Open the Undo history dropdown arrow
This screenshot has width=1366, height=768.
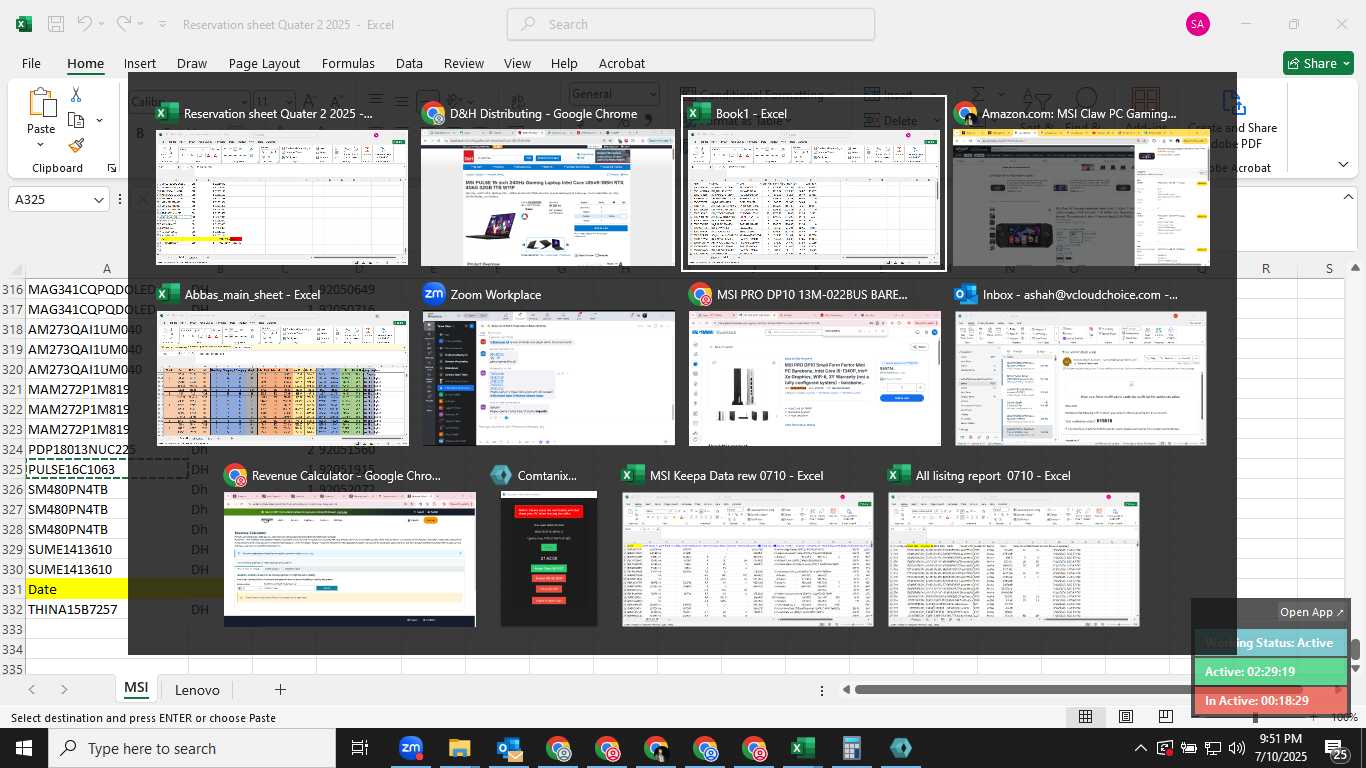click(x=101, y=24)
